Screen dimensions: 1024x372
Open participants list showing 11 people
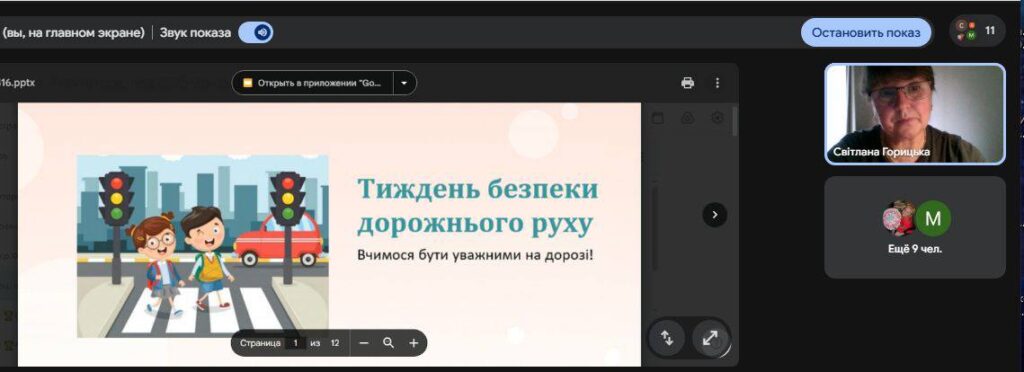[x=976, y=31]
